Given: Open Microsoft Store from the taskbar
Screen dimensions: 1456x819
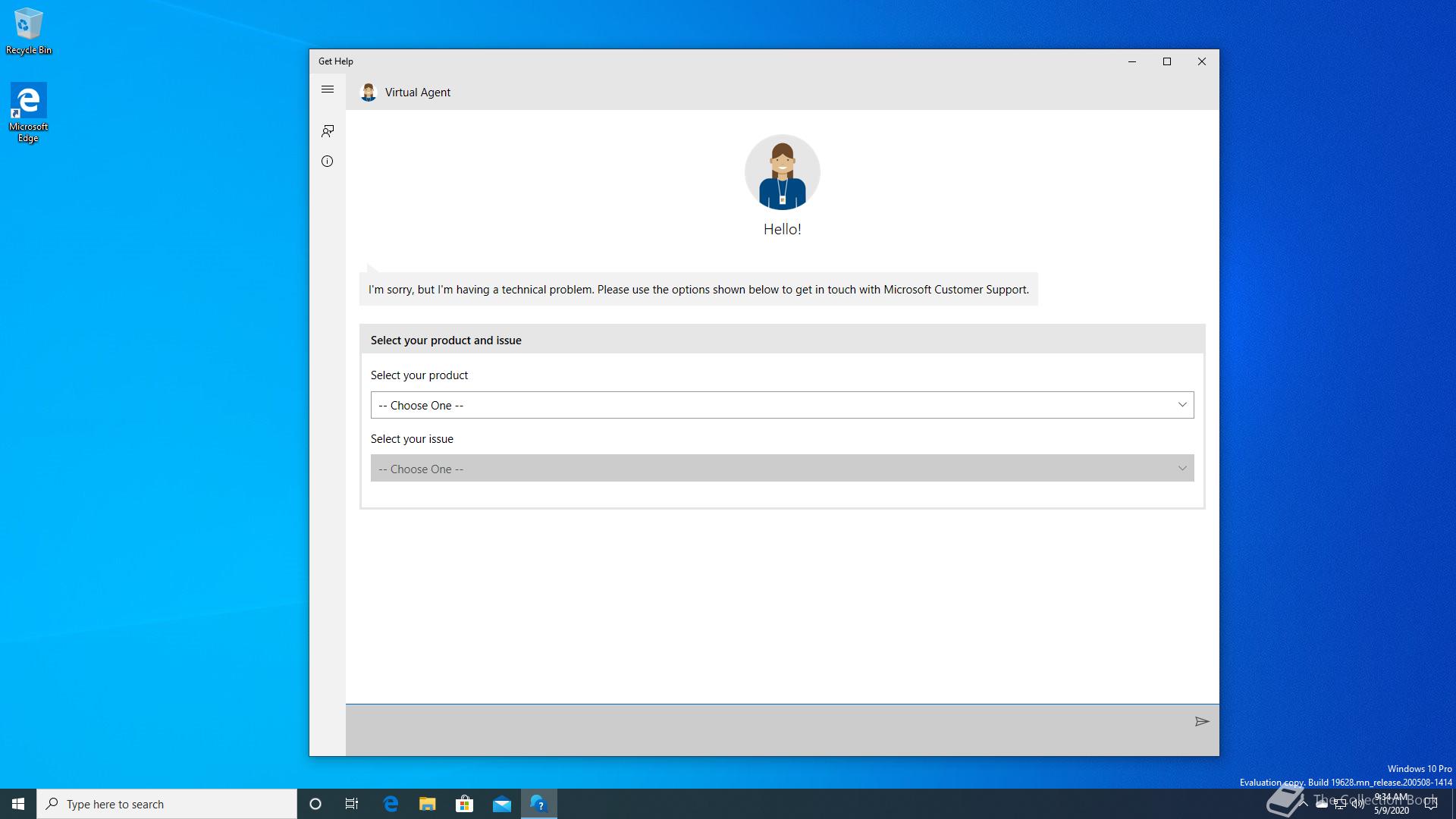Looking at the screenshot, I should [x=464, y=804].
